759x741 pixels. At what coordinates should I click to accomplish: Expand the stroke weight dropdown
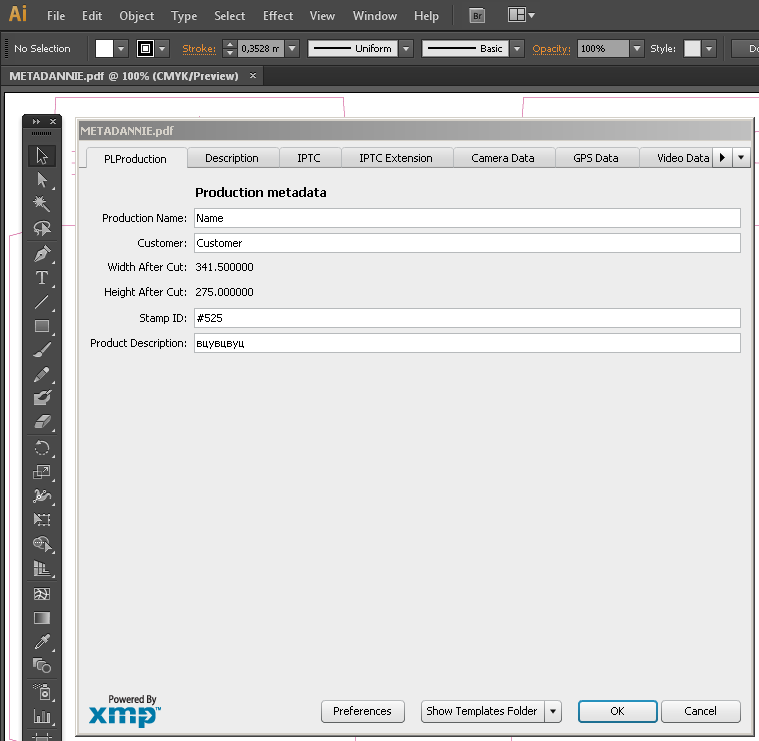292,48
